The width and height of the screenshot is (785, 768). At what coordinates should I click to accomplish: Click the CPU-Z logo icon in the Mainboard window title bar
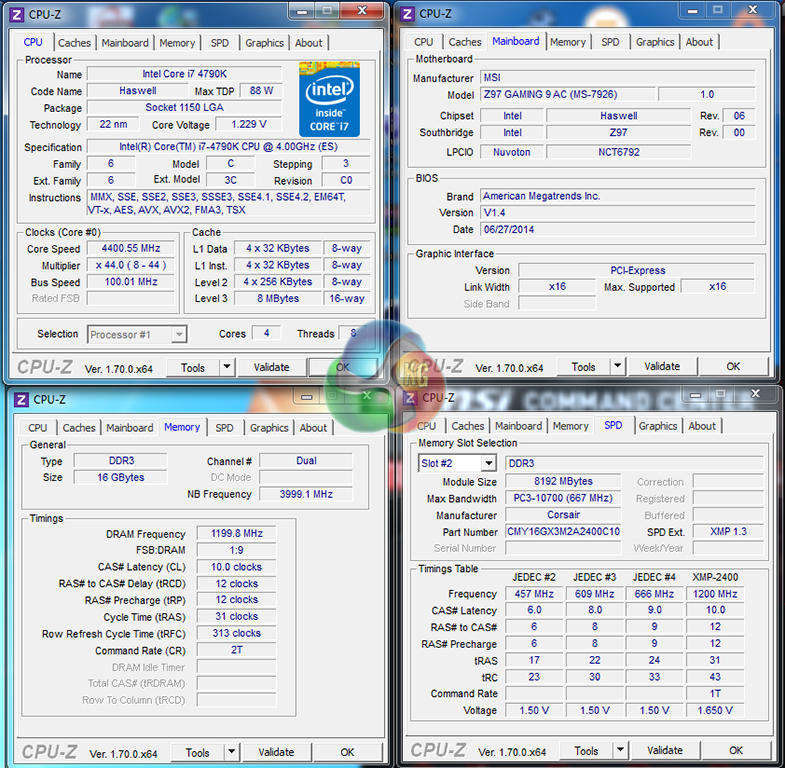(x=408, y=14)
